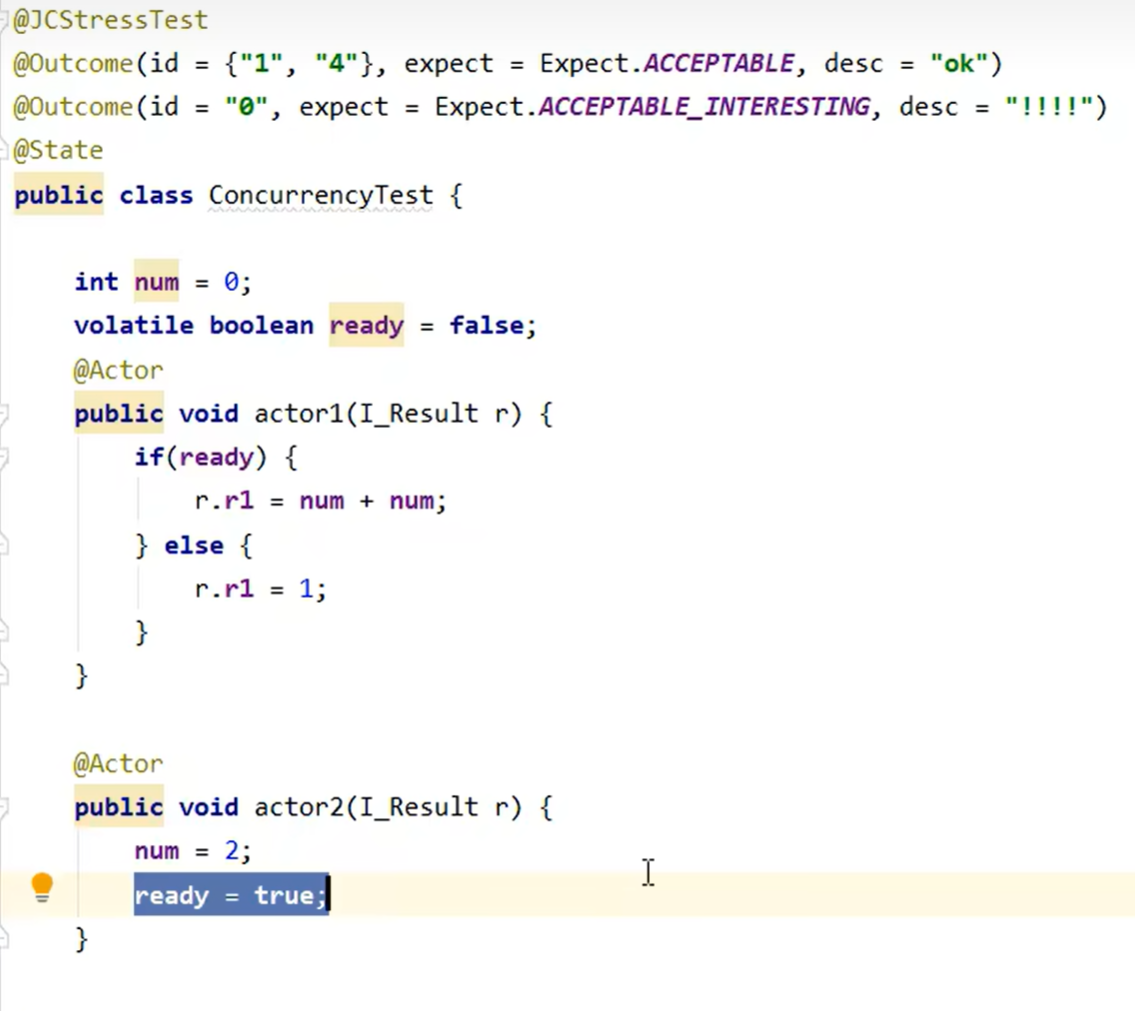The width and height of the screenshot is (1135, 1011).
Task: Click the @JCStressTest annotation
Action: (x=111, y=19)
